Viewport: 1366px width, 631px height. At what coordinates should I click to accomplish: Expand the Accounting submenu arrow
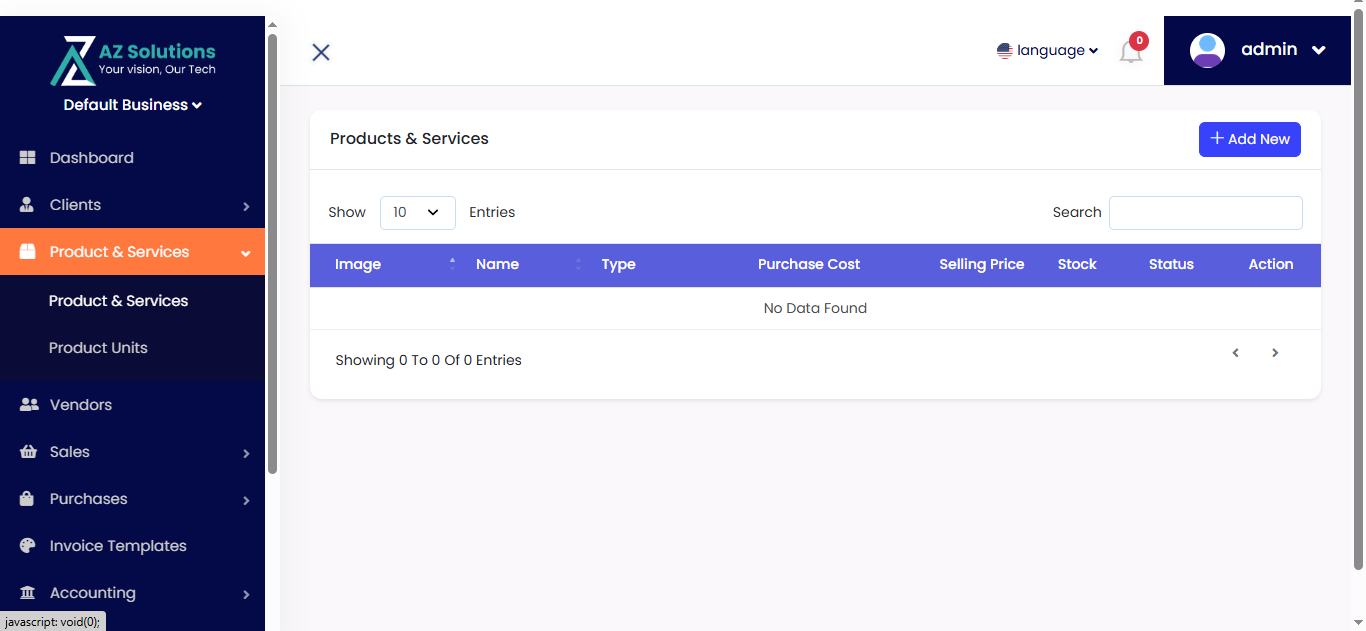tap(246, 594)
